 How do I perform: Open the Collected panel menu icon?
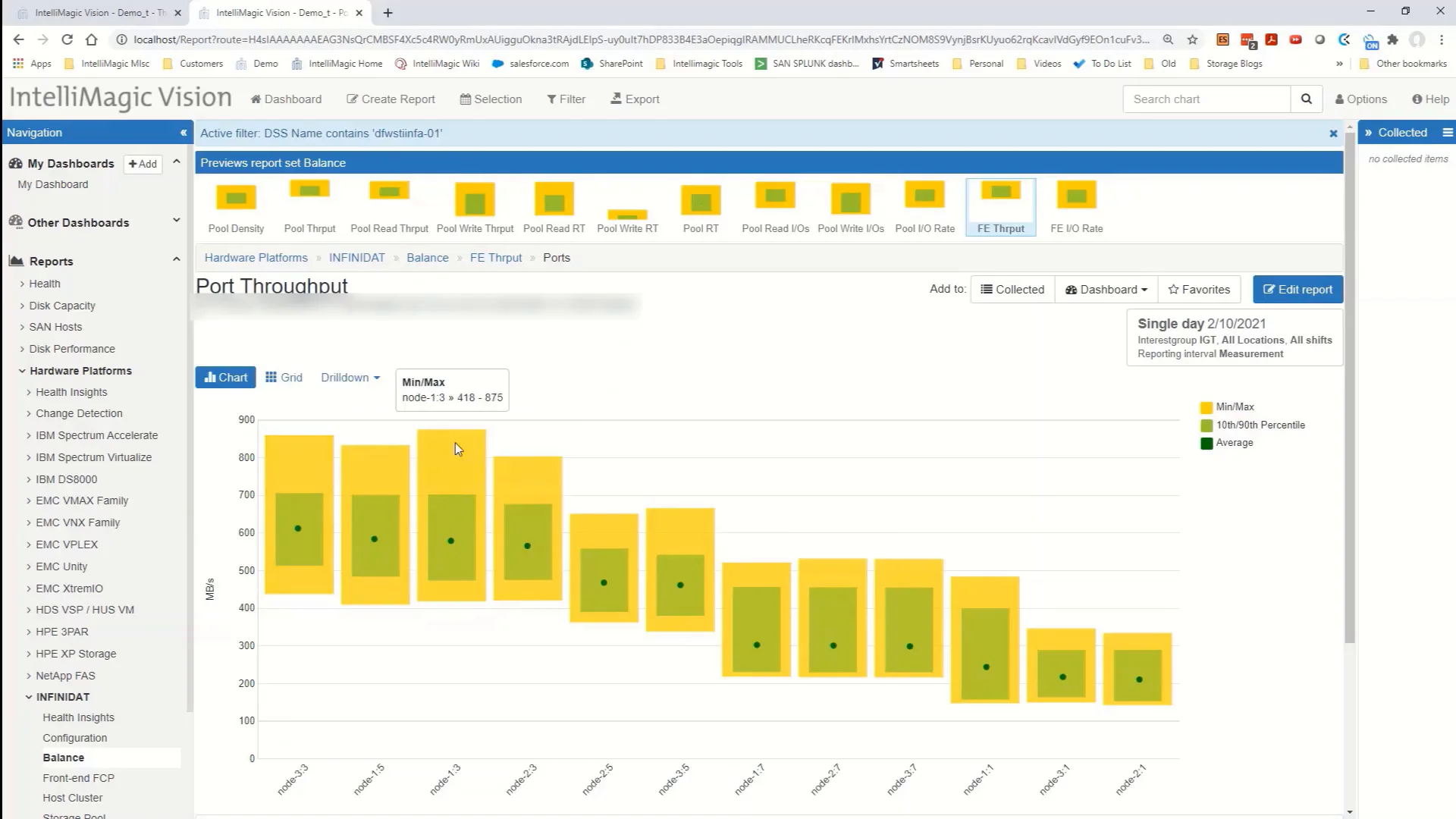pos(1447,133)
